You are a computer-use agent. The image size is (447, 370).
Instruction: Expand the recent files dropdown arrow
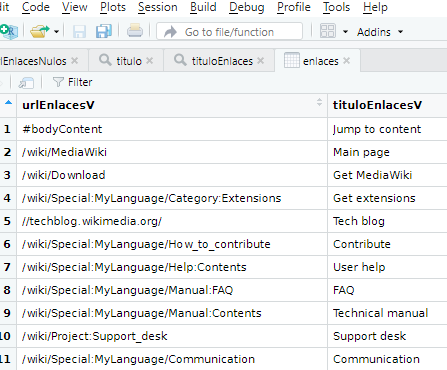[56, 32]
